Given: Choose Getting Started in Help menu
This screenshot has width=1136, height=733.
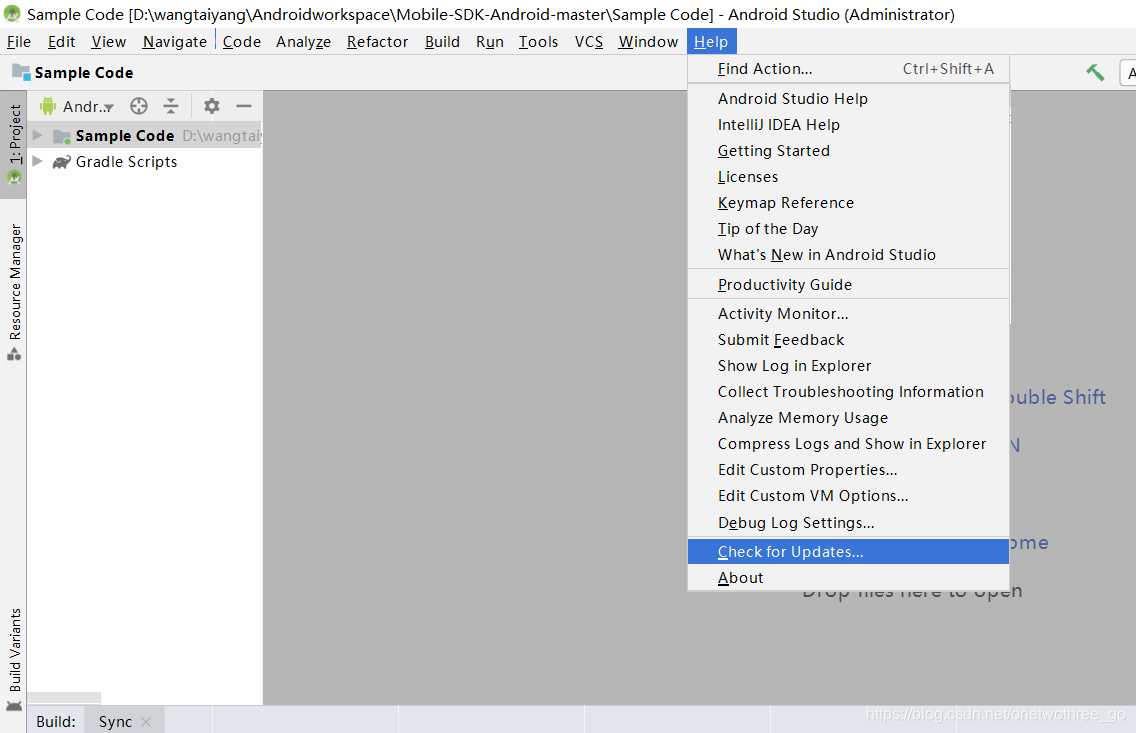Looking at the screenshot, I should (848, 151).
